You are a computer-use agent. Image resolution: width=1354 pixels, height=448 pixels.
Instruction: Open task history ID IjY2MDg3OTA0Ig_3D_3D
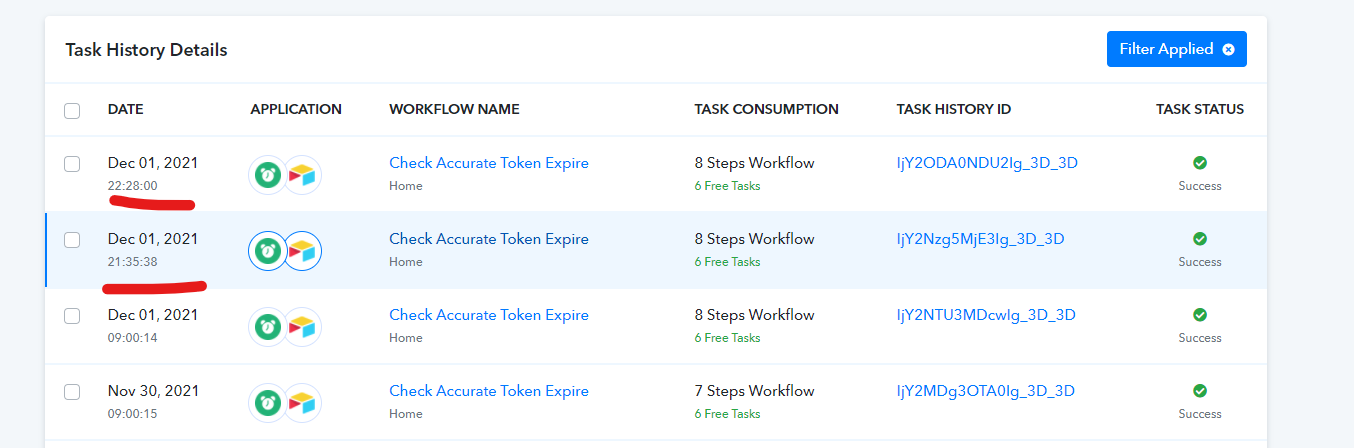coord(986,391)
